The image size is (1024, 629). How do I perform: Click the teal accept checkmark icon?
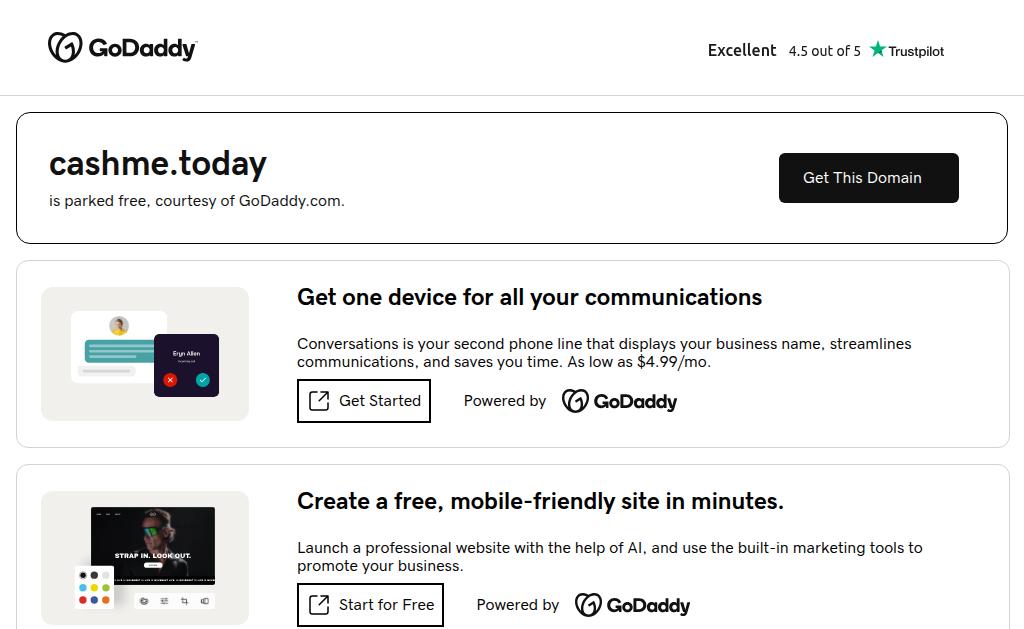tap(203, 380)
